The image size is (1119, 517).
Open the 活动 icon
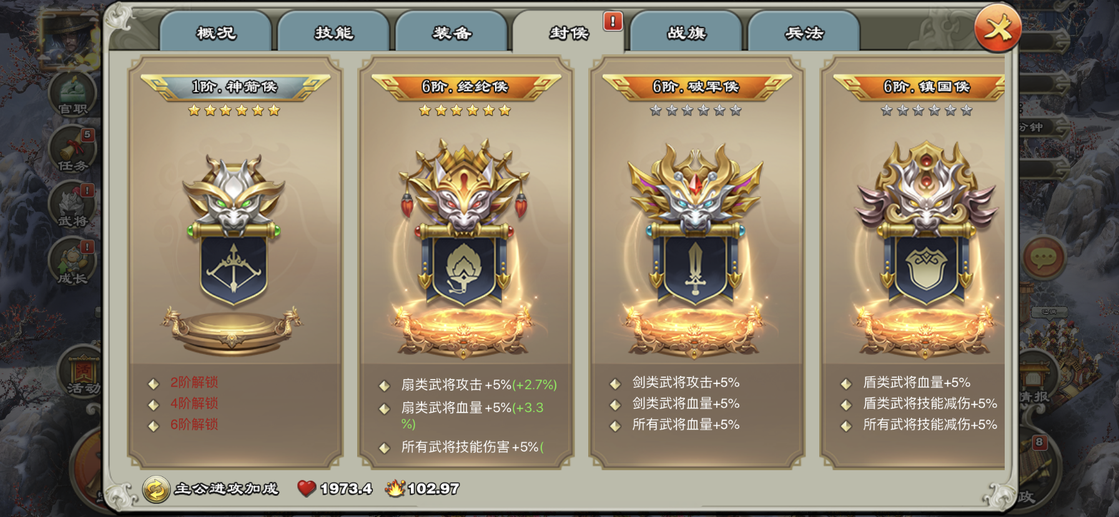pos(80,373)
